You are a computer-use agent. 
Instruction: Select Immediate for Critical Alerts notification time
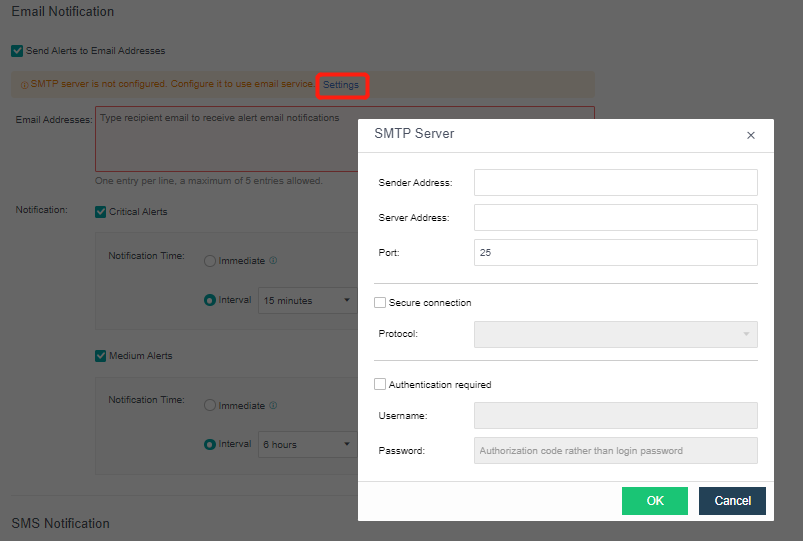click(x=210, y=261)
